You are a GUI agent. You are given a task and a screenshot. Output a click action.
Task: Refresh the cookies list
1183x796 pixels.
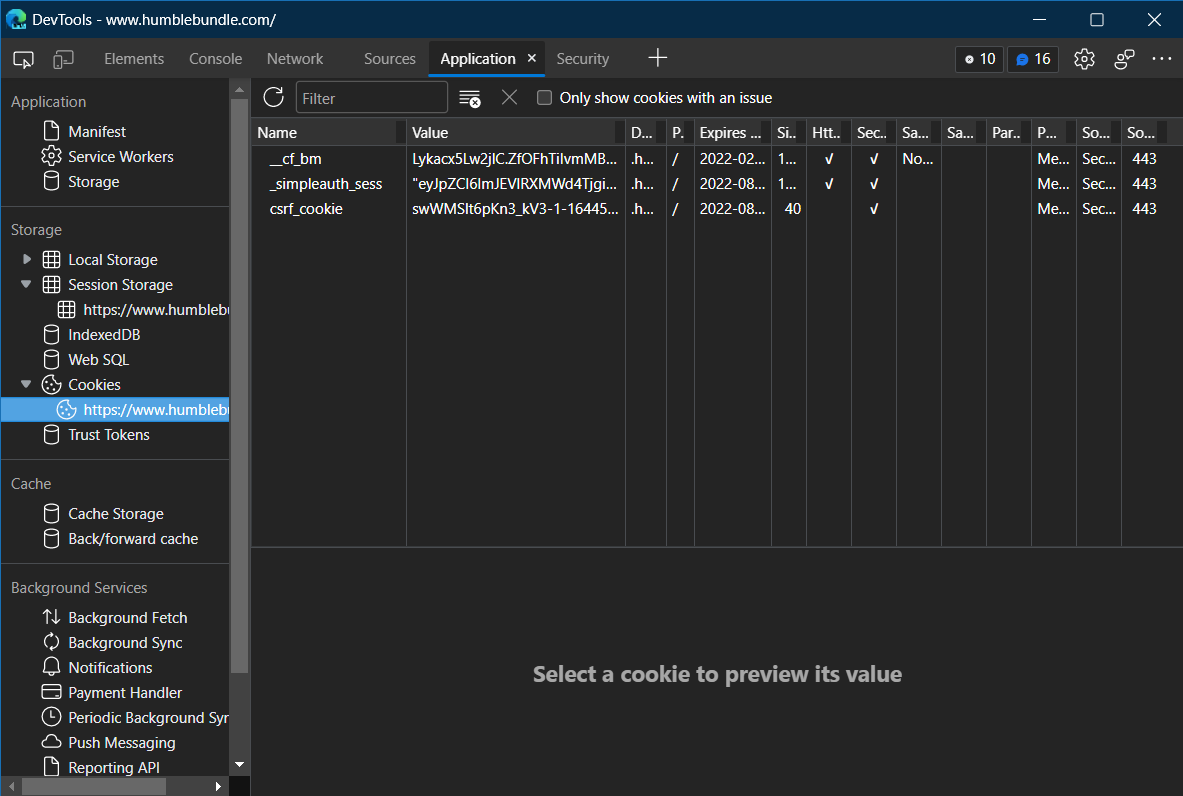point(273,97)
